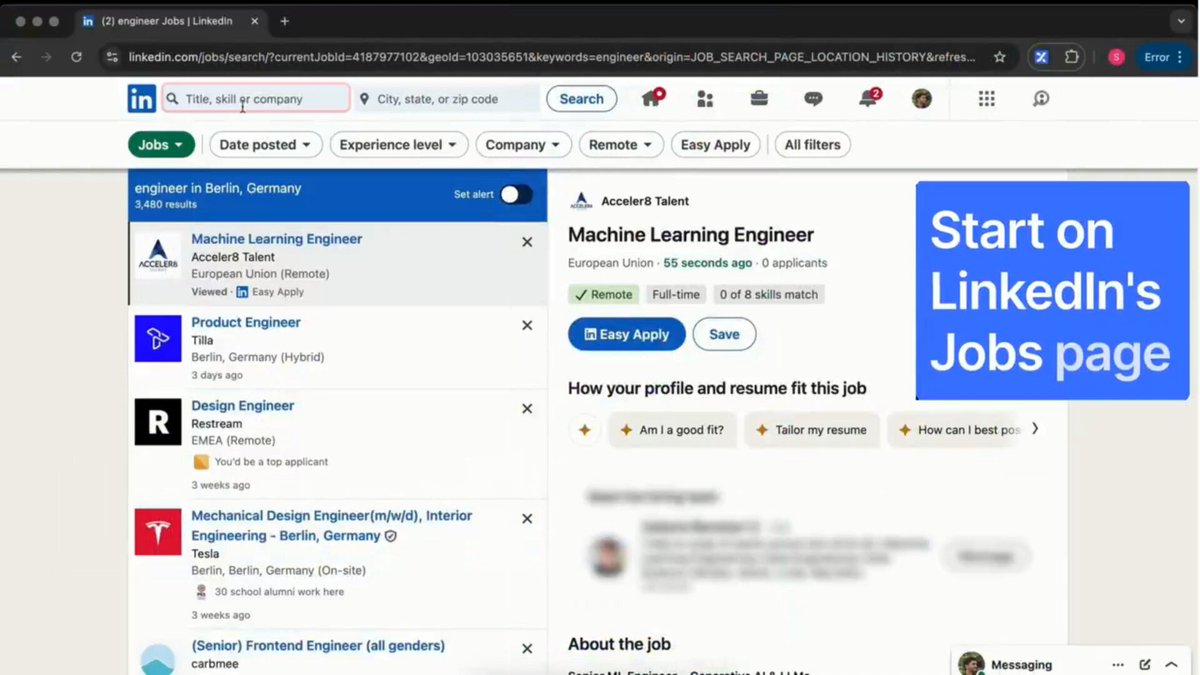Open the browser extensions puzzle icon
Viewport: 1200px width, 675px height.
coord(1072,57)
